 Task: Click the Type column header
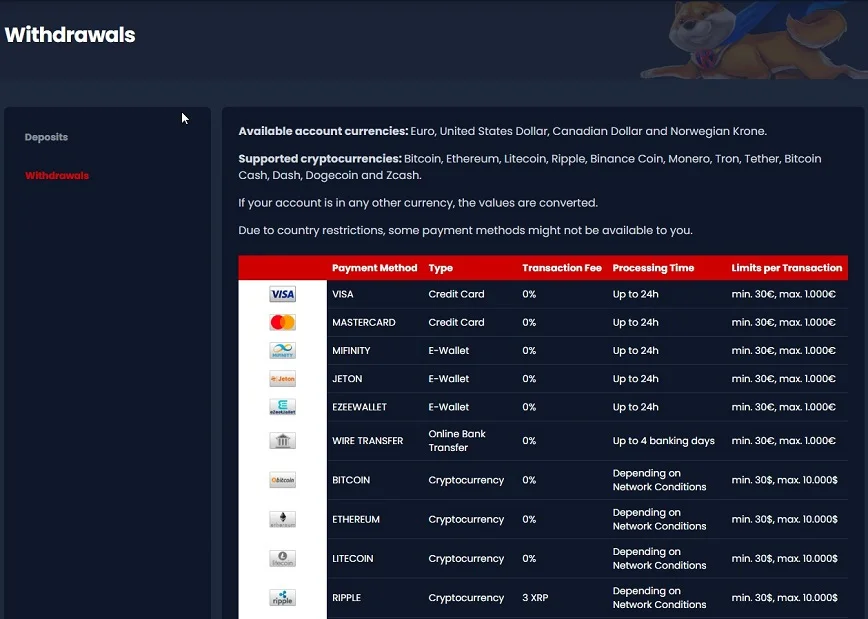tap(441, 268)
